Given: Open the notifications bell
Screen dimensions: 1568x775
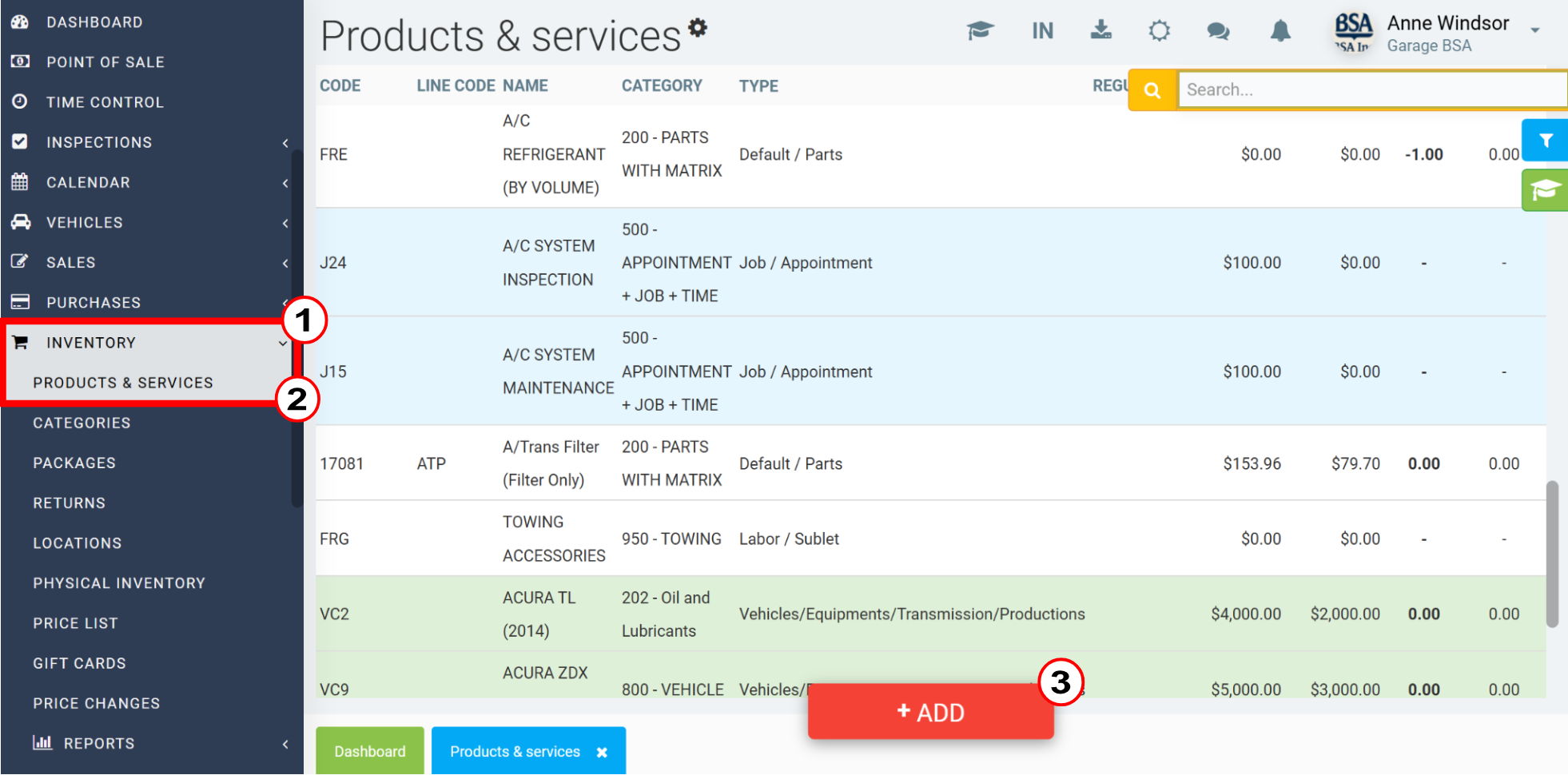Looking at the screenshot, I should point(1280,31).
